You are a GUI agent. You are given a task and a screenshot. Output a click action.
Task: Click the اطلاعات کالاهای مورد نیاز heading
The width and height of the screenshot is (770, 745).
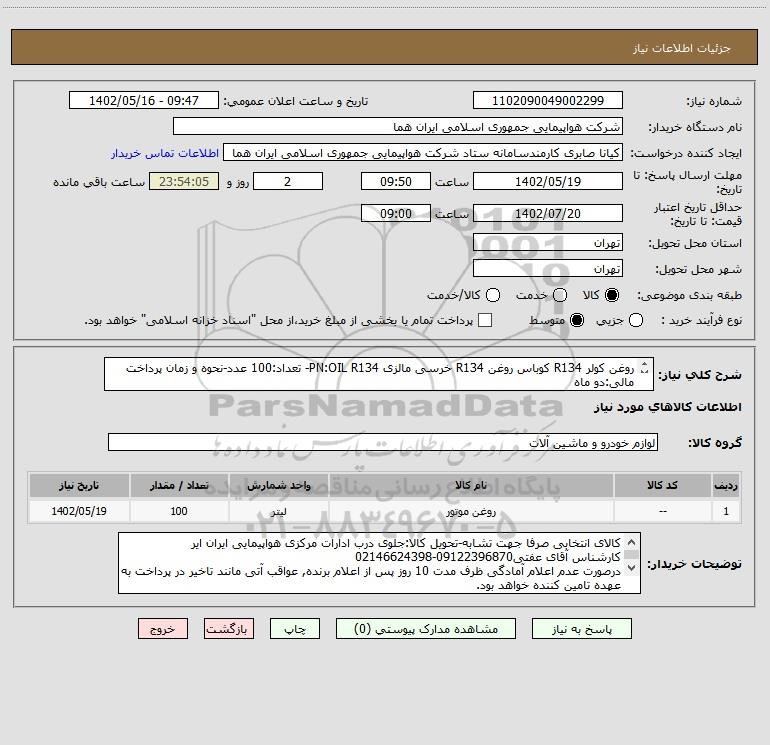[668, 407]
